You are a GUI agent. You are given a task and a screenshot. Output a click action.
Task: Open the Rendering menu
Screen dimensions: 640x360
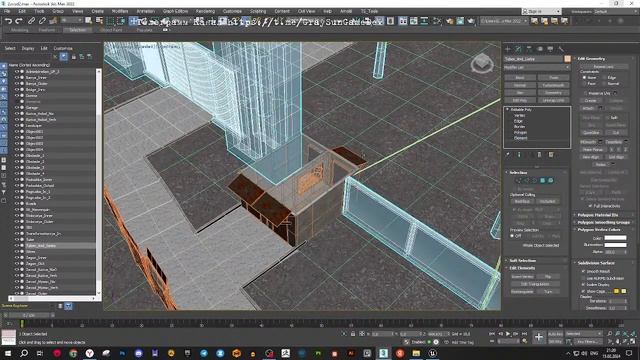[x=205, y=11]
